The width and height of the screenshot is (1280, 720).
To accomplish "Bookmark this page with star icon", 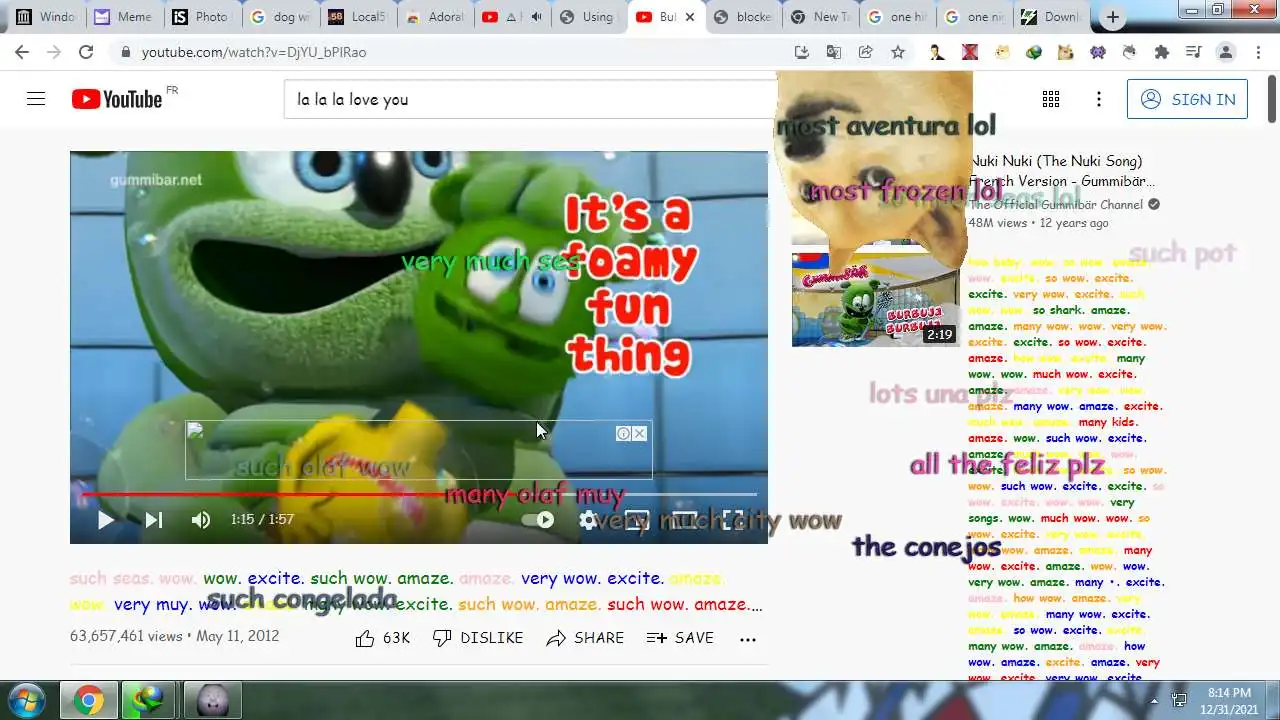I will (x=898, y=52).
